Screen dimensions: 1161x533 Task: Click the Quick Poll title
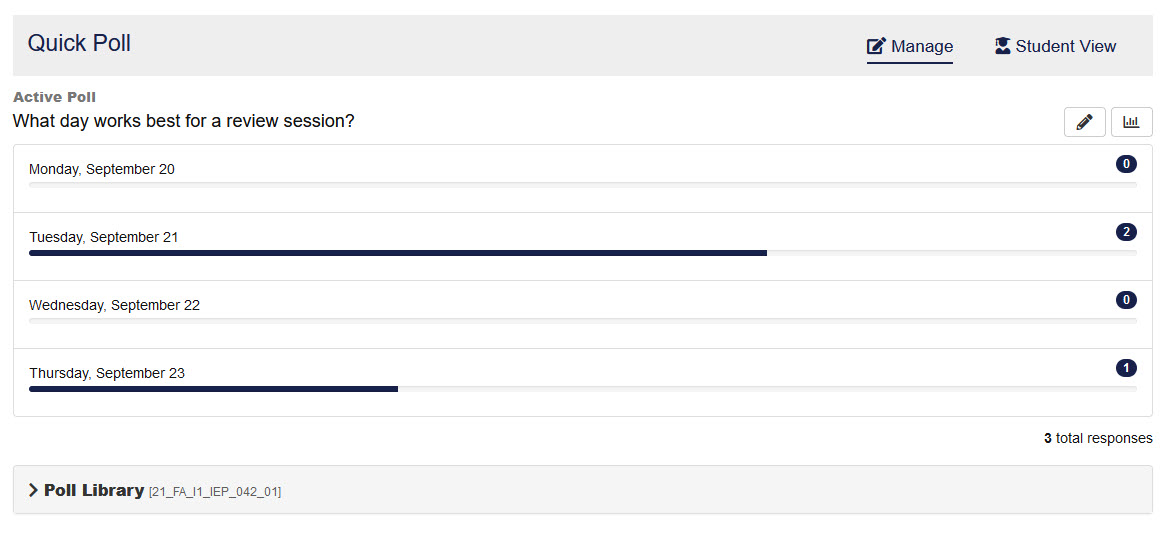(x=79, y=43)
